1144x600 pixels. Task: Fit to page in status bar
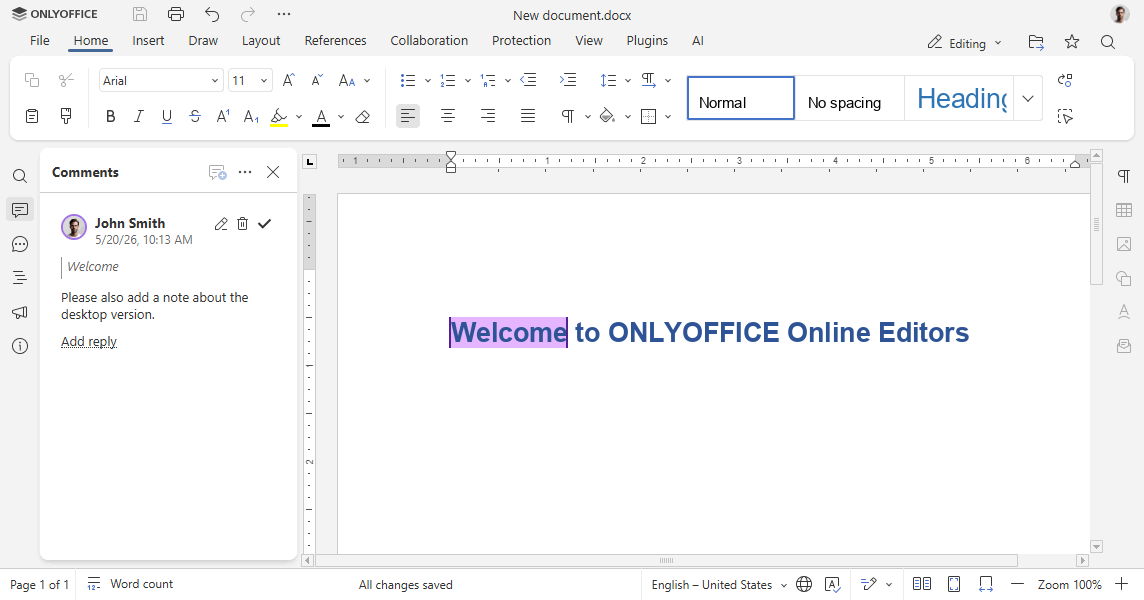(x=954, y=584)
